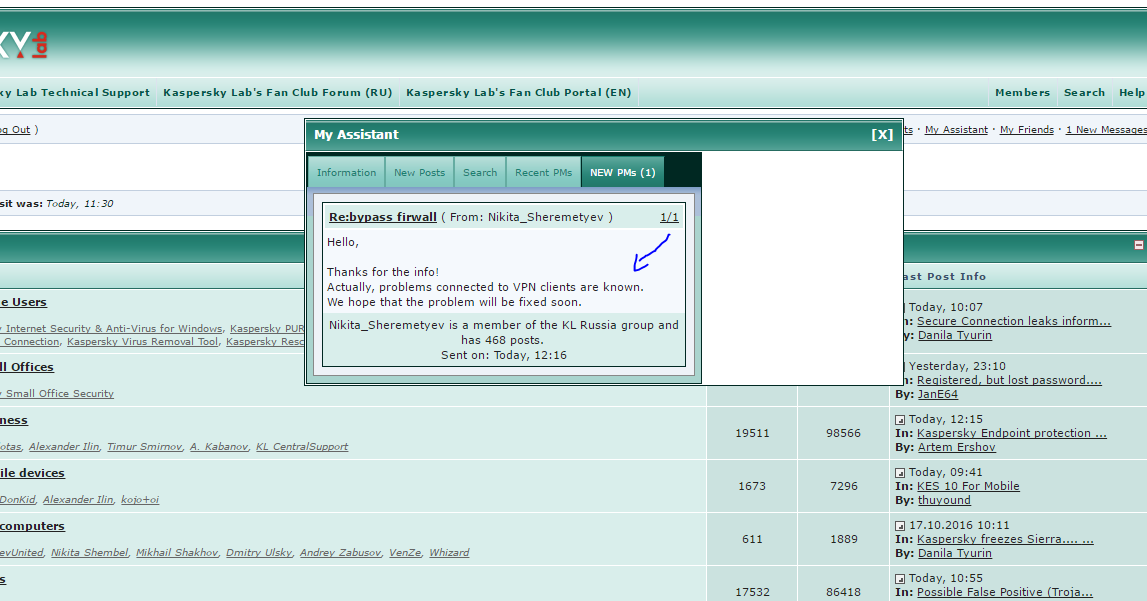Open Registered, but lost password.... thread
The width and height of the screenshot is (1147, 601).
pos(1009,380)
